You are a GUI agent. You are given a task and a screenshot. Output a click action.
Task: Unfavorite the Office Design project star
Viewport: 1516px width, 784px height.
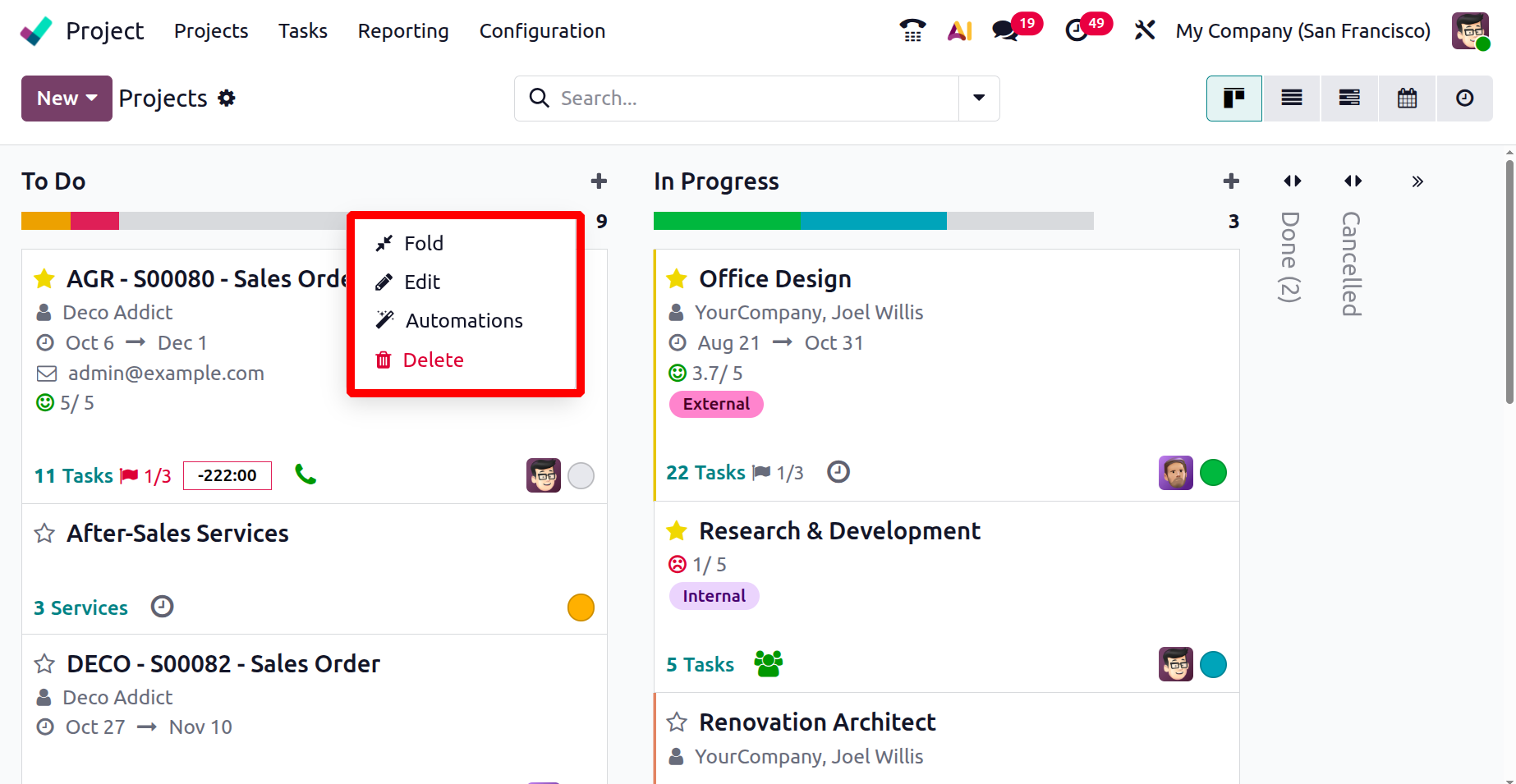(x=677, y=279)
